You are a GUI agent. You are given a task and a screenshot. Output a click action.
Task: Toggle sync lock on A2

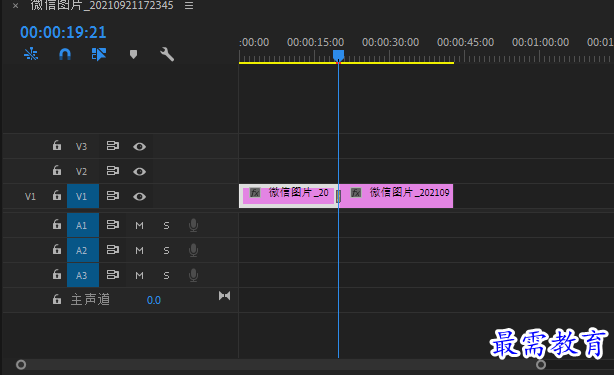(113, 249)
